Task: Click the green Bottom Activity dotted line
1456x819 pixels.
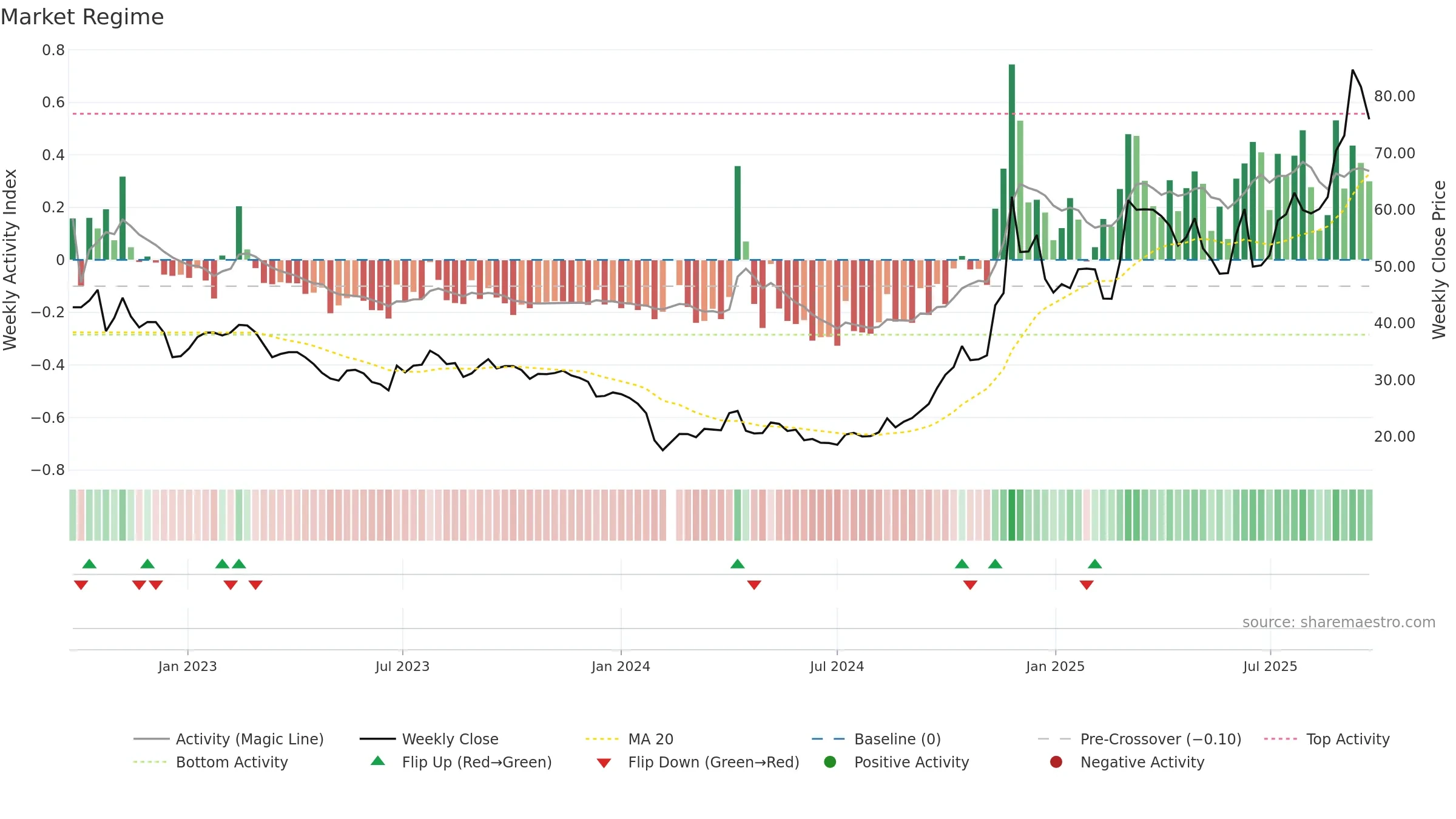Action: [x=721, y=334]
